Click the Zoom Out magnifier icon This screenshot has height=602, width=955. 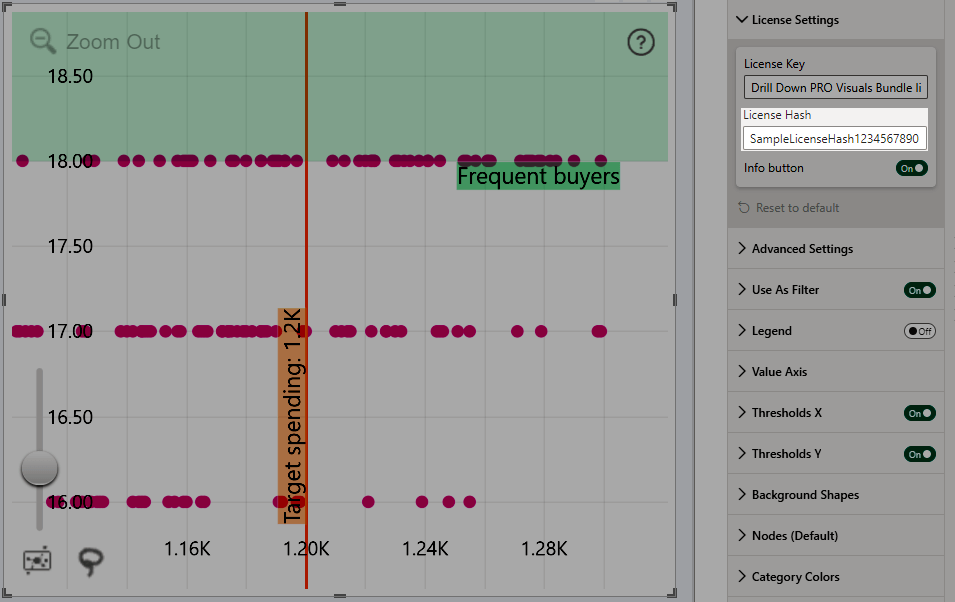(x=42, y=41)
